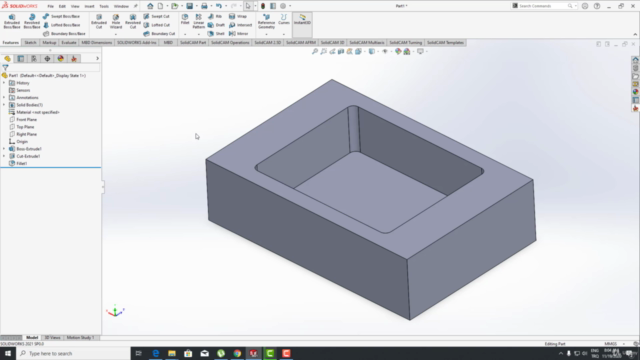Switch to the Evaluate ribbon tab
The width and height of the screenshot is (640, 360).
point(69,42)
